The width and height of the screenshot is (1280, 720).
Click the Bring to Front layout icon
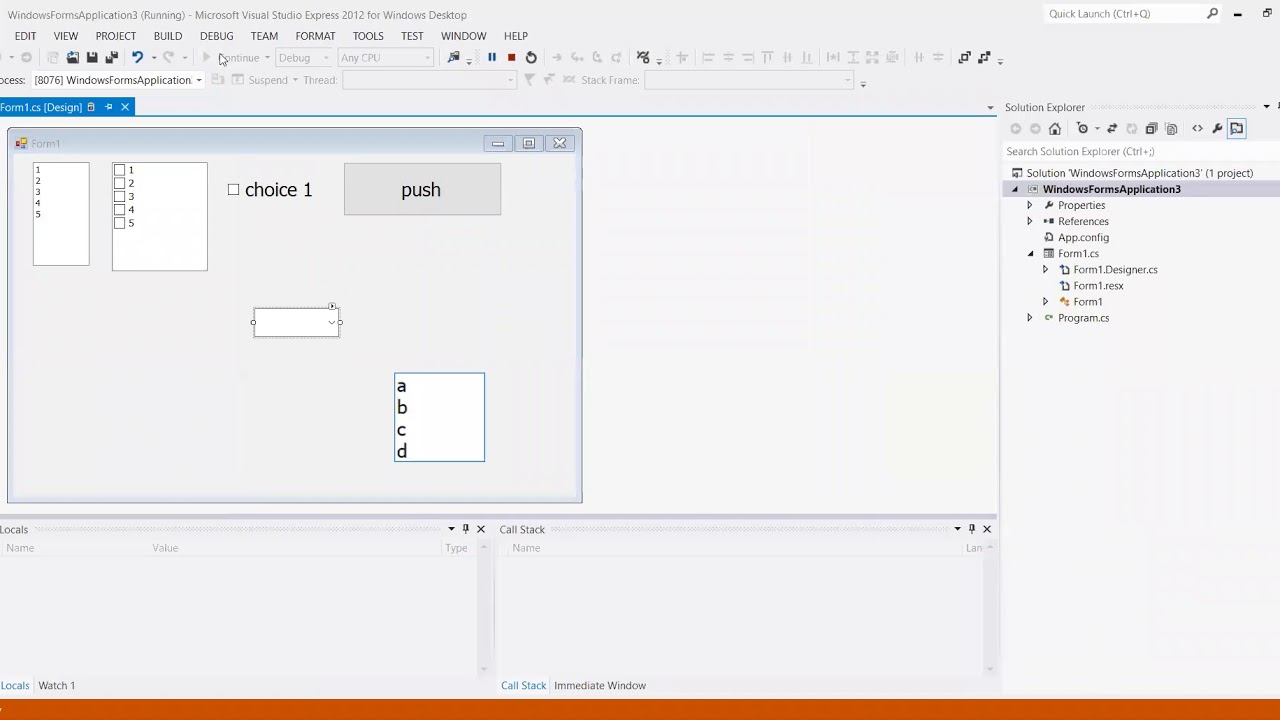coord(964,58)
